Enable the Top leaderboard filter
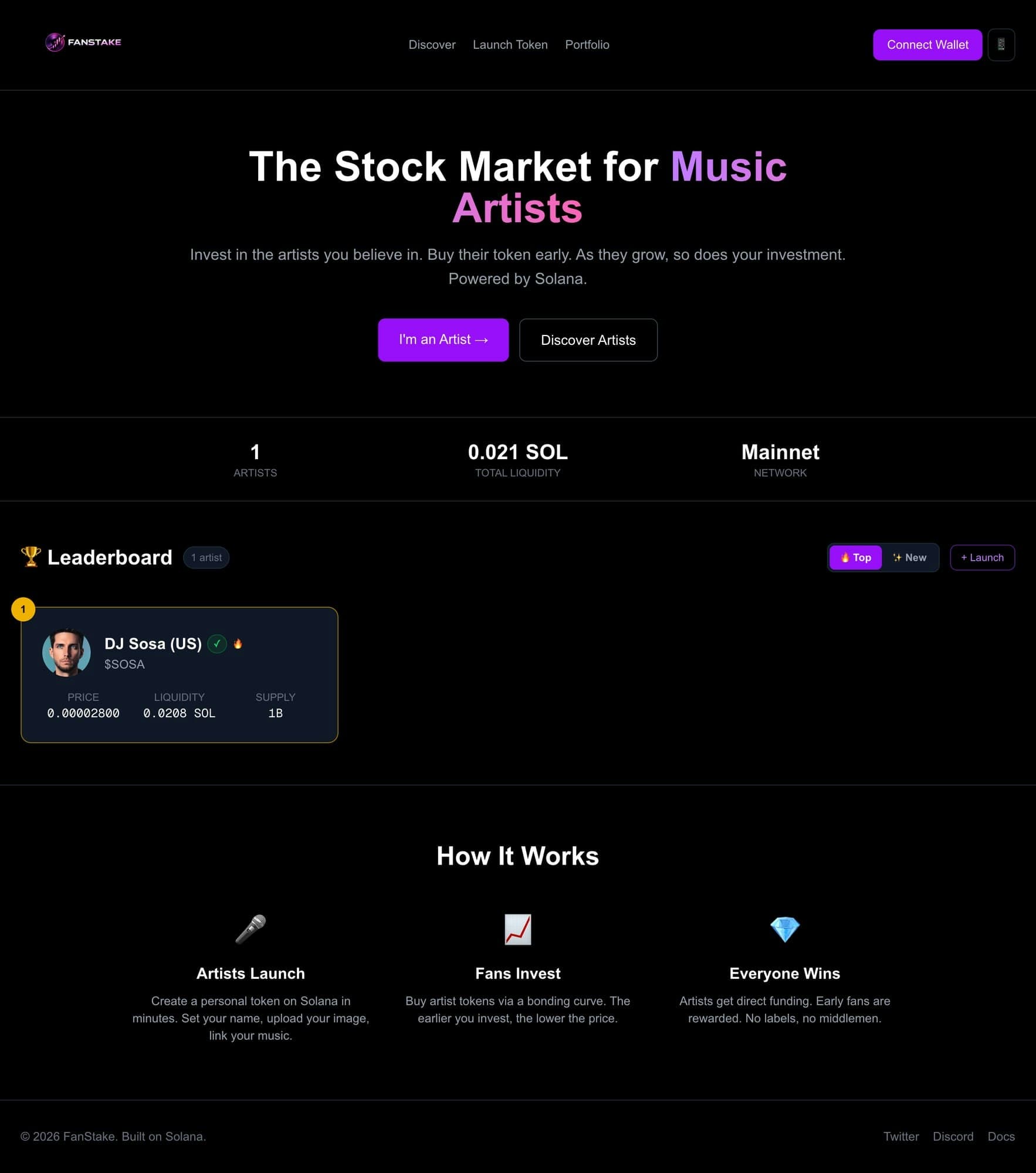This screenshot has width=1036, height=1173. pyautogui.click(x=855, y=557)
